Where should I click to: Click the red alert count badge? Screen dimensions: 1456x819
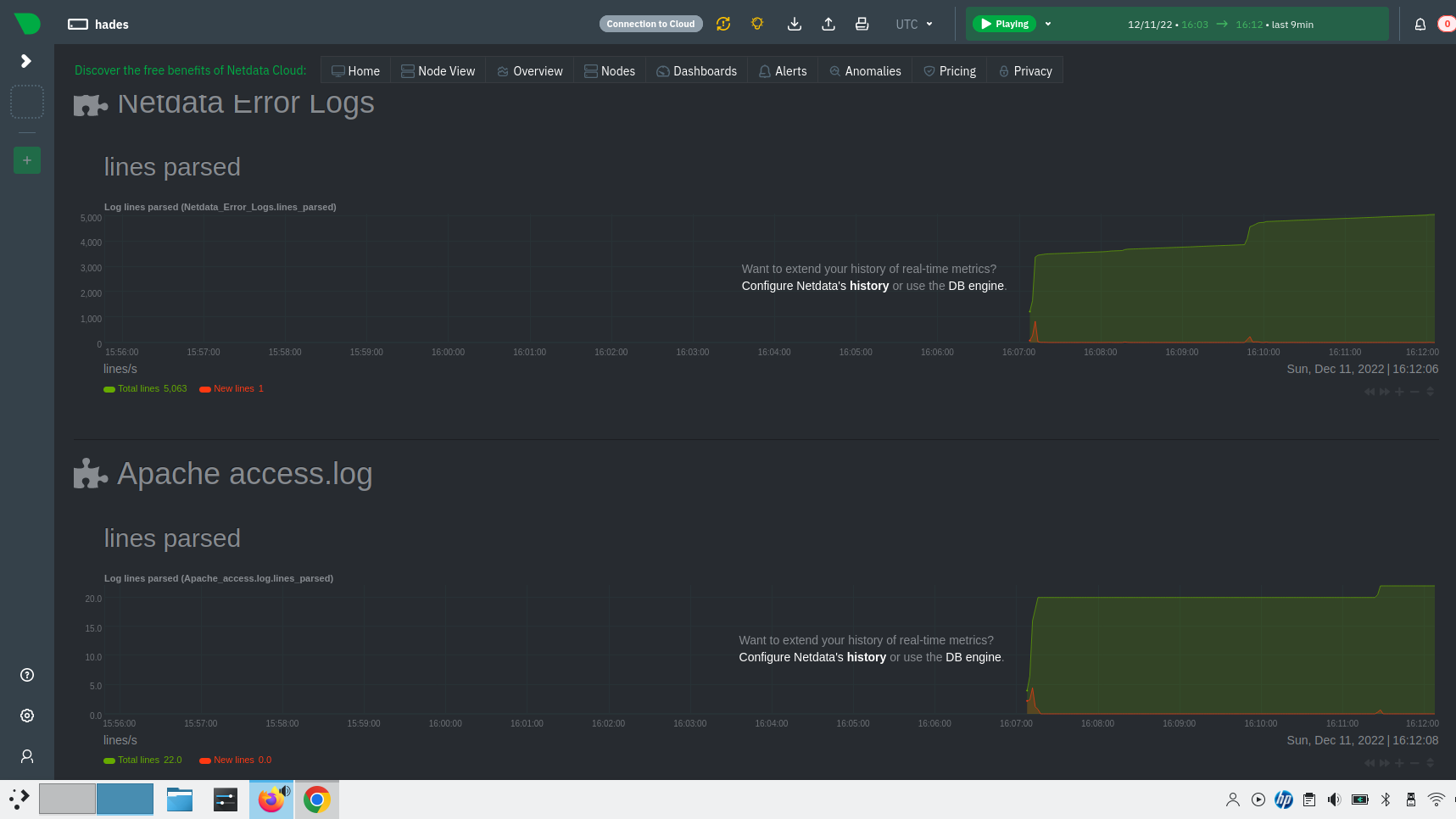point(1447,24)
